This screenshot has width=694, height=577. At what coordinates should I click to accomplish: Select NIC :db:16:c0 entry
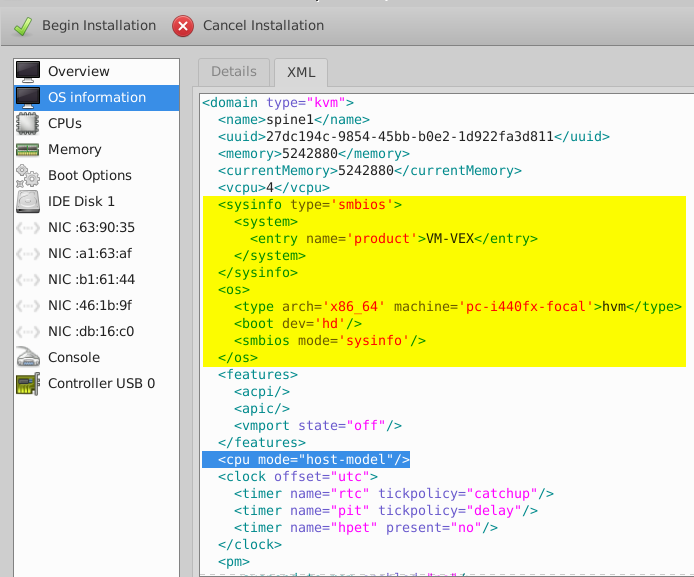pos(90,332)
